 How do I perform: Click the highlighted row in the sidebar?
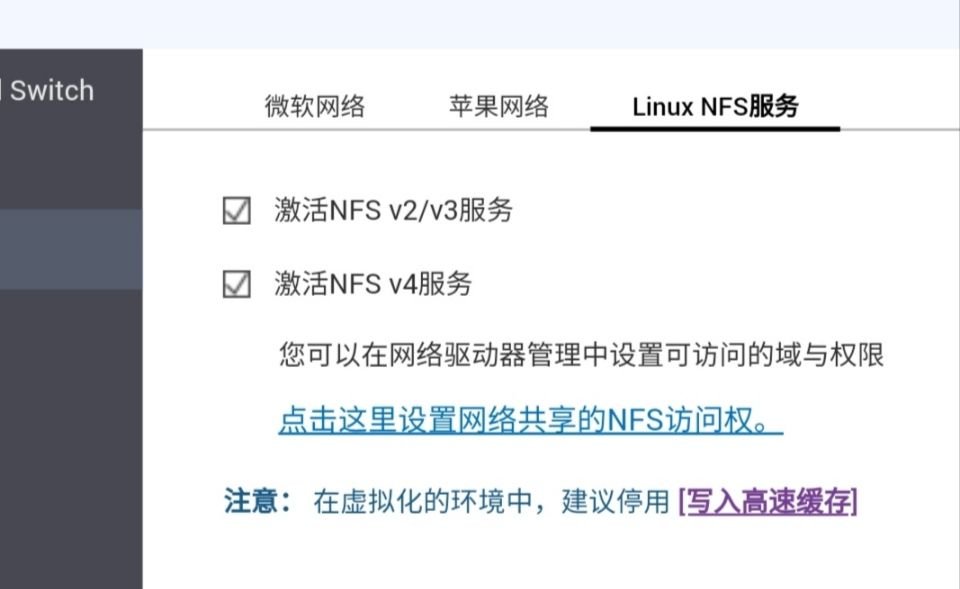point(71,249)
